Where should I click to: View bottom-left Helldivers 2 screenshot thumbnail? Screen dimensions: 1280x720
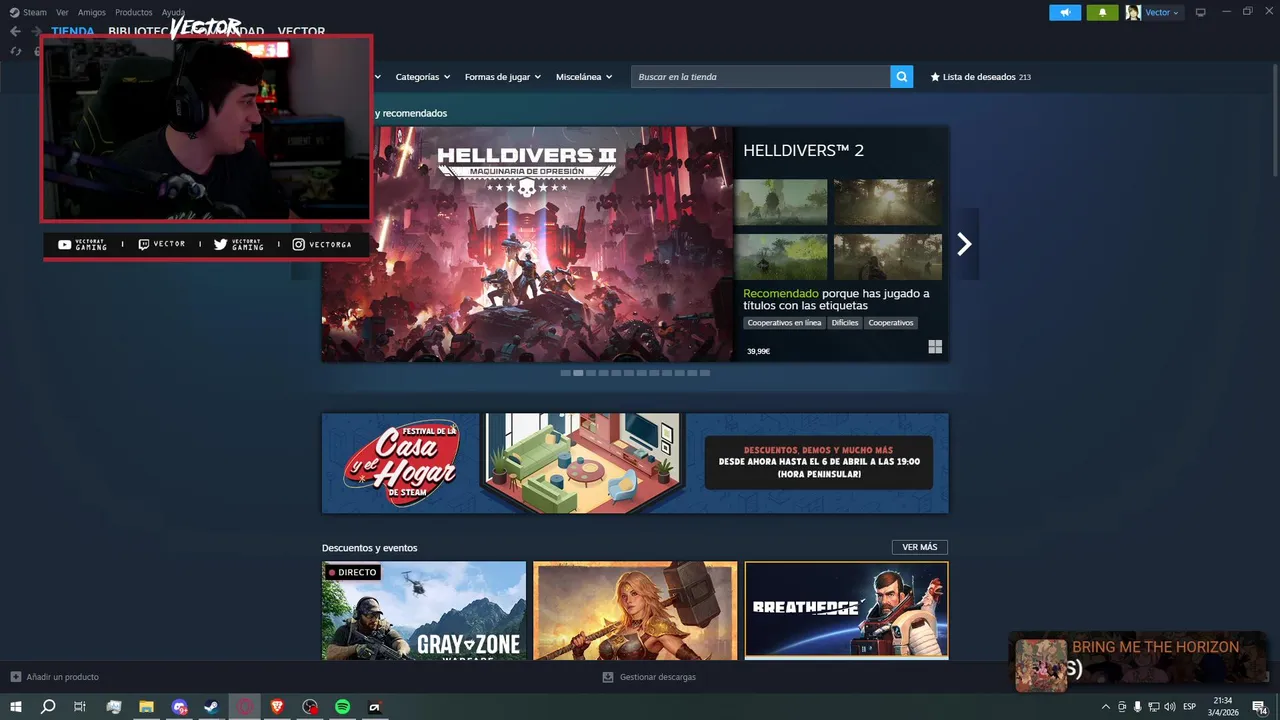click(781, 257)
